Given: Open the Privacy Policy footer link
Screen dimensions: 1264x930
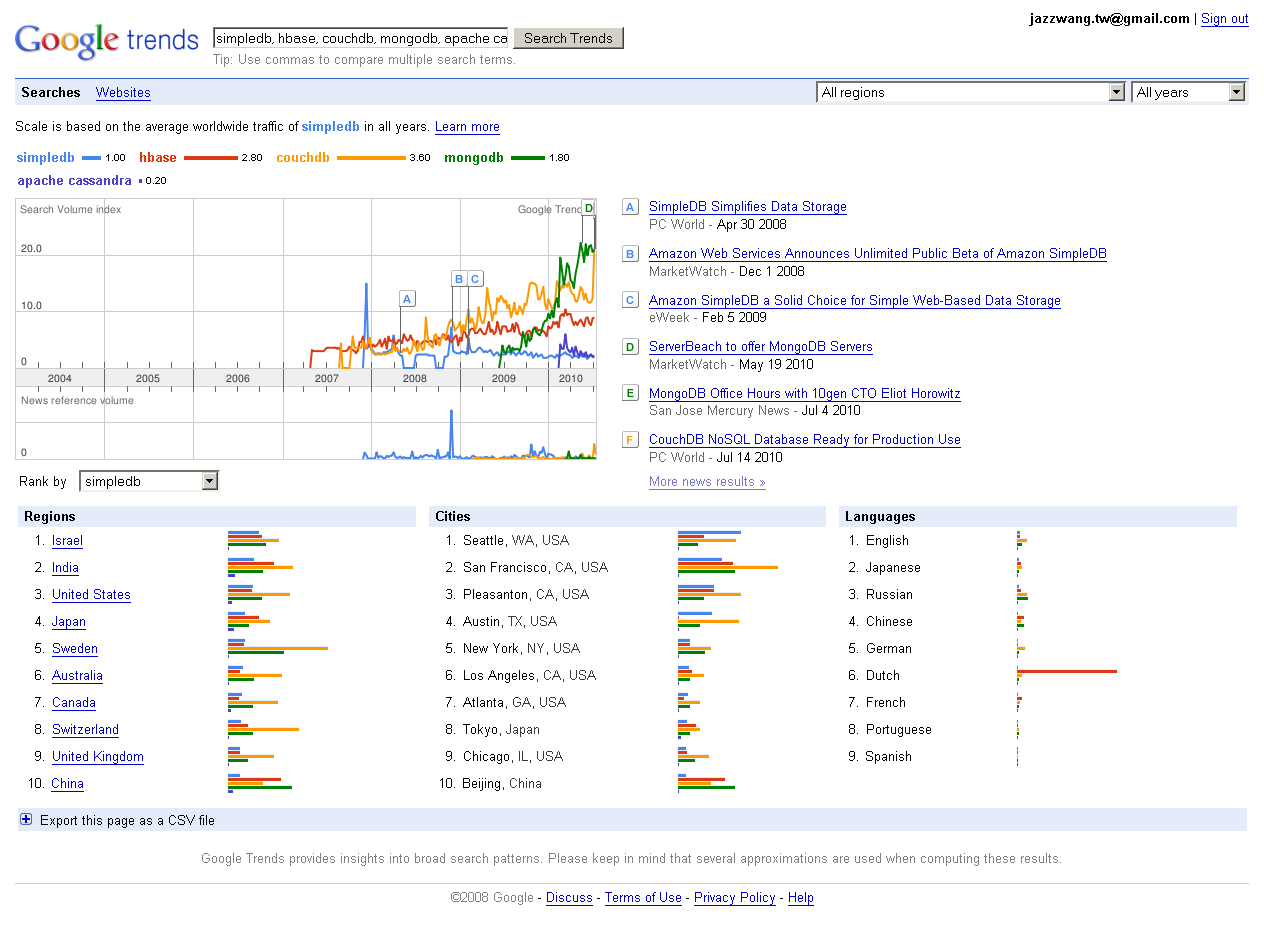Looking at the screenshot, I should (735, 897).
